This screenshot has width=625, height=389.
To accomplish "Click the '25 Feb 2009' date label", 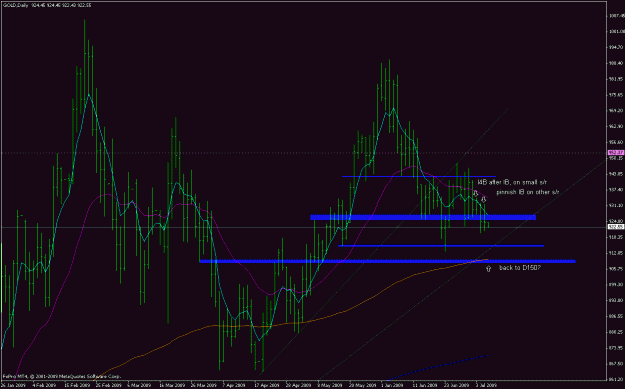I will [x=108, y=385].
